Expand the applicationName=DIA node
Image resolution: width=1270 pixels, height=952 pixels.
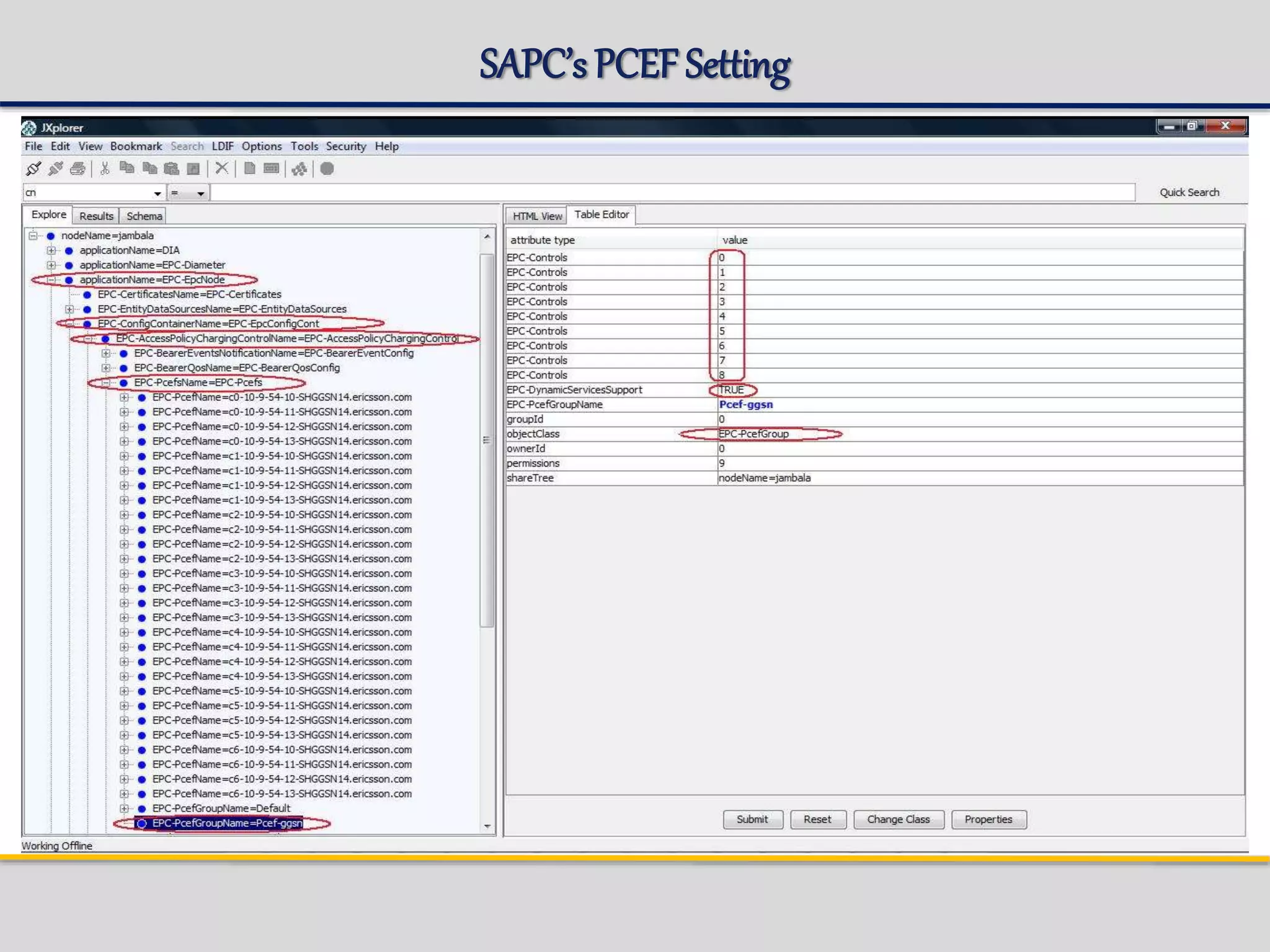click(x=51, y=251)
